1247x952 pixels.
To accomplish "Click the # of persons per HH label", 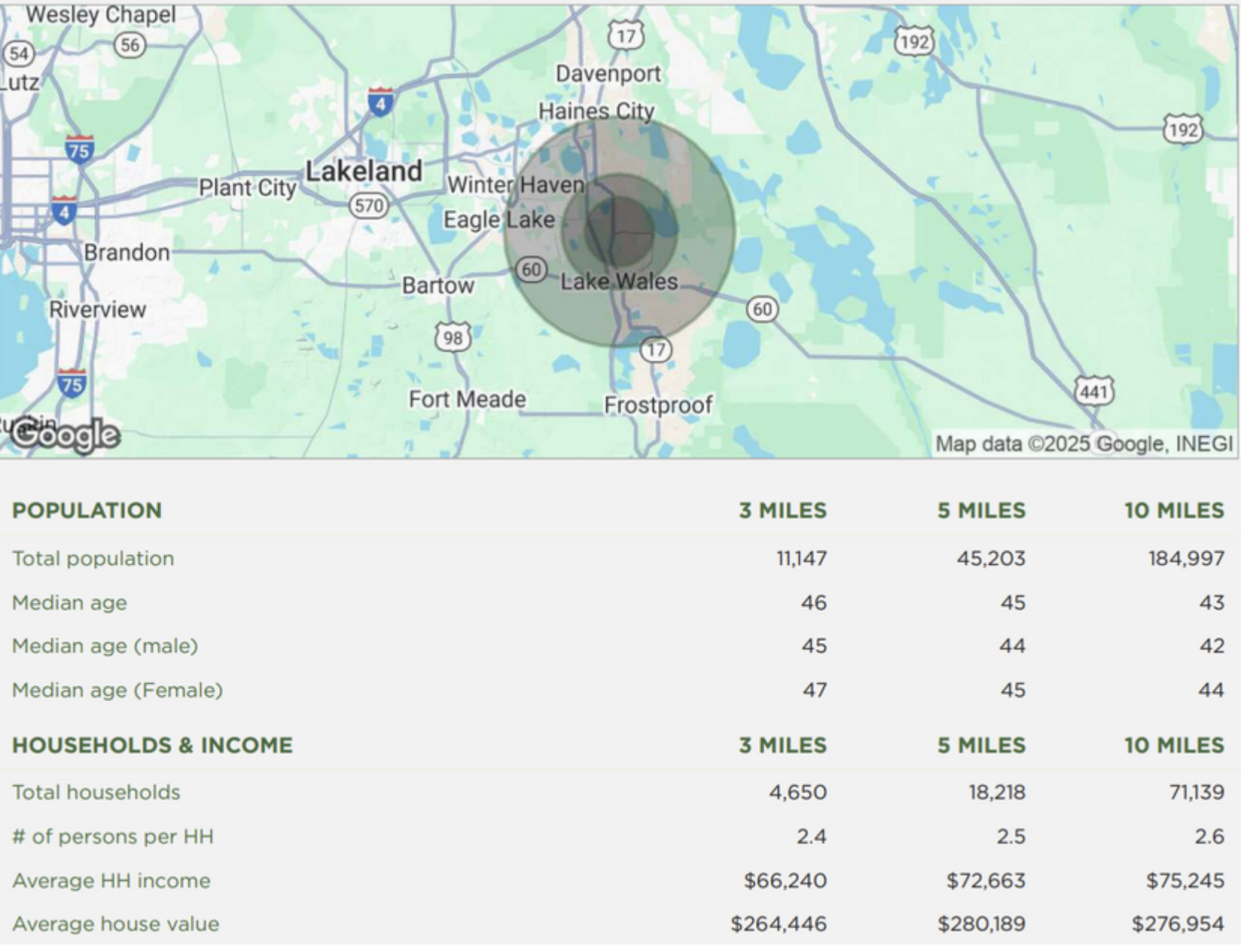I will tap(112, 837).
